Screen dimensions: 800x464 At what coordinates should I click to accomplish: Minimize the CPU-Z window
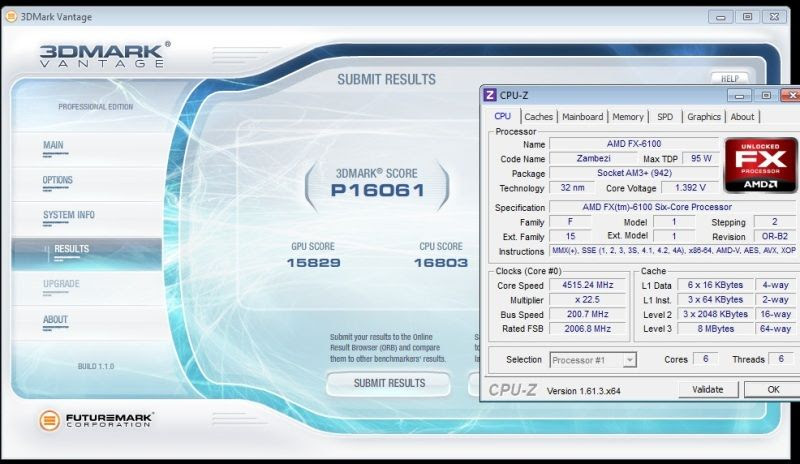[739, 95]
